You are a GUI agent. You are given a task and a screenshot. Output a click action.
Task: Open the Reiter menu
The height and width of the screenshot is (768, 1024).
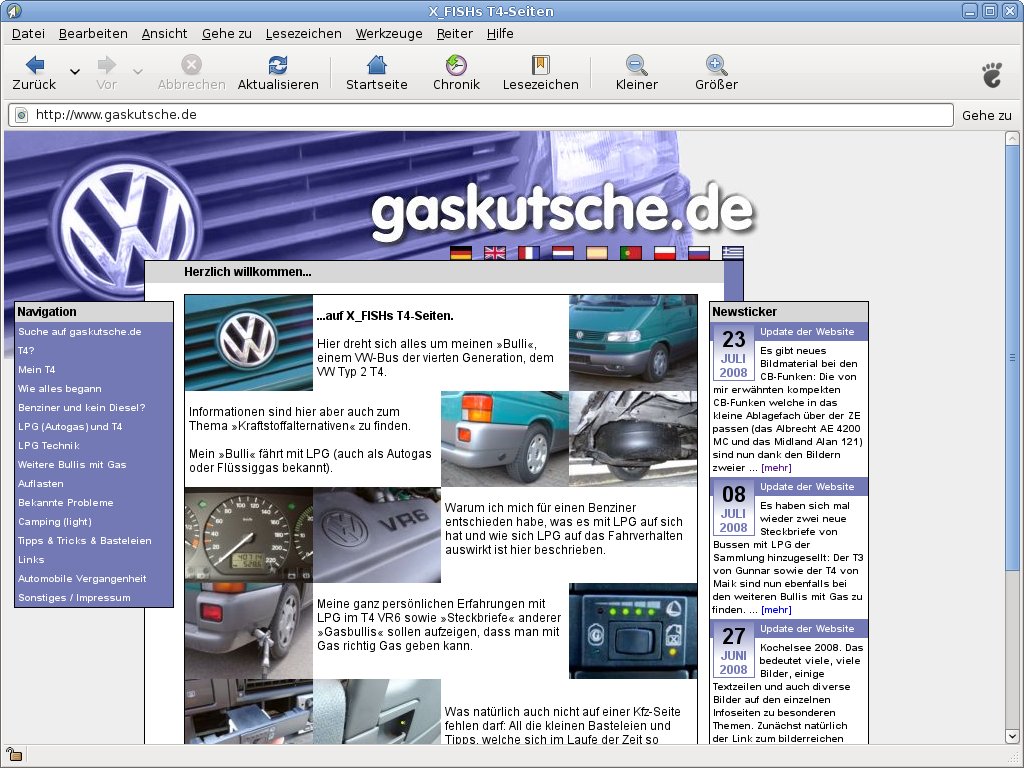[455, 33]
